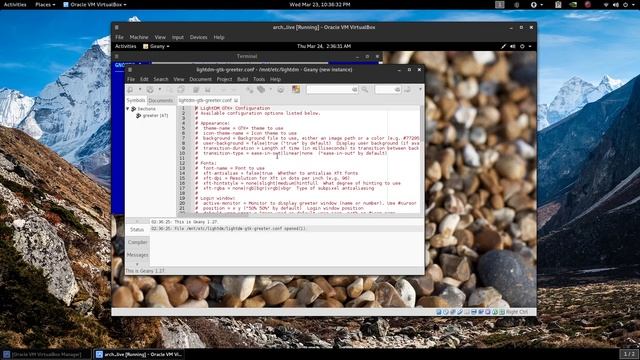
Task: Select the greeter [47] symbol entry
Action: (155, 116)
